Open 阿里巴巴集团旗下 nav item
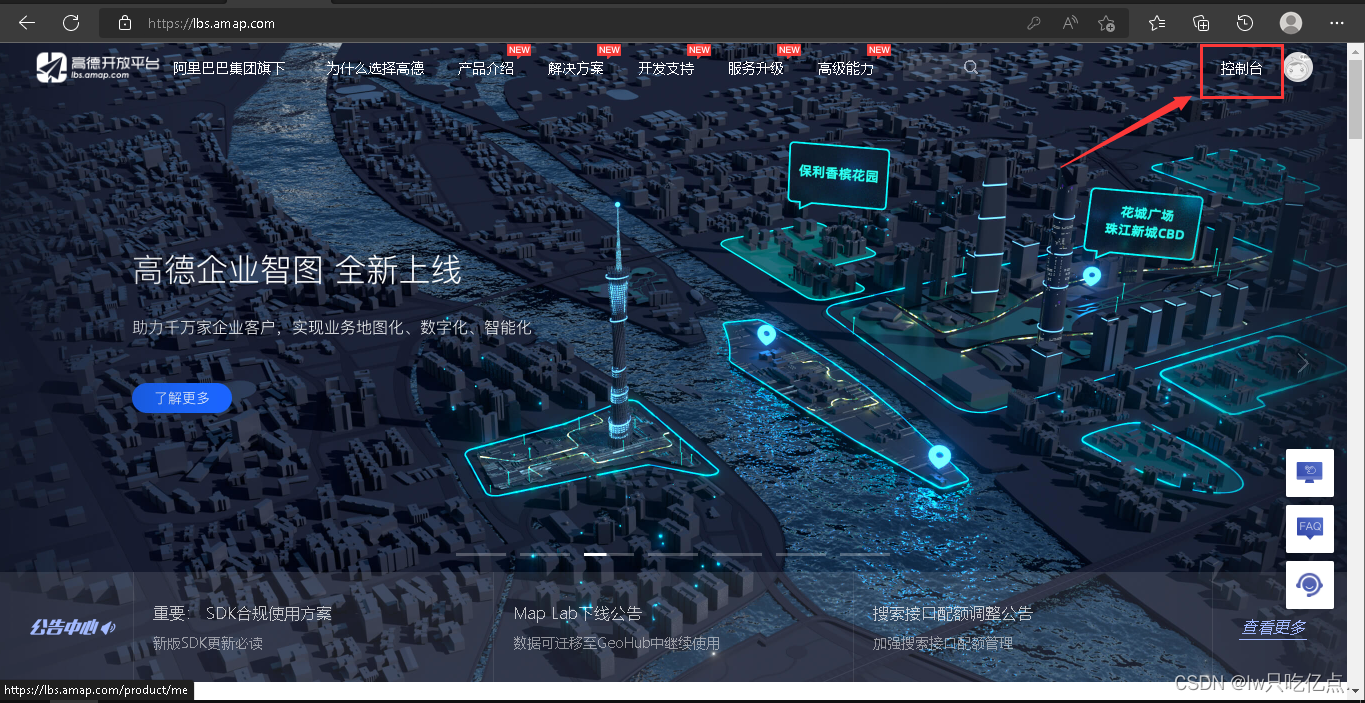This screenshot has width=1365, height=703. [229, 69]
